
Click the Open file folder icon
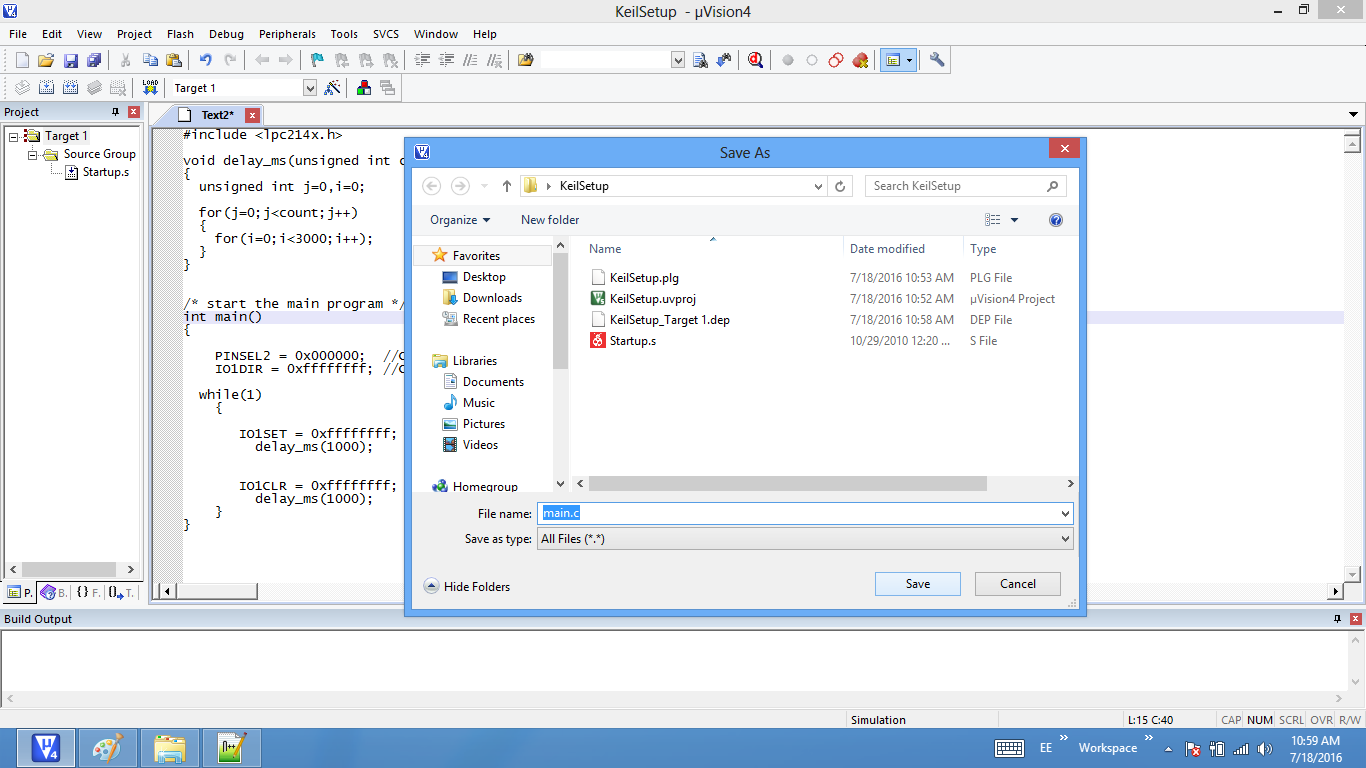point(46,60)
